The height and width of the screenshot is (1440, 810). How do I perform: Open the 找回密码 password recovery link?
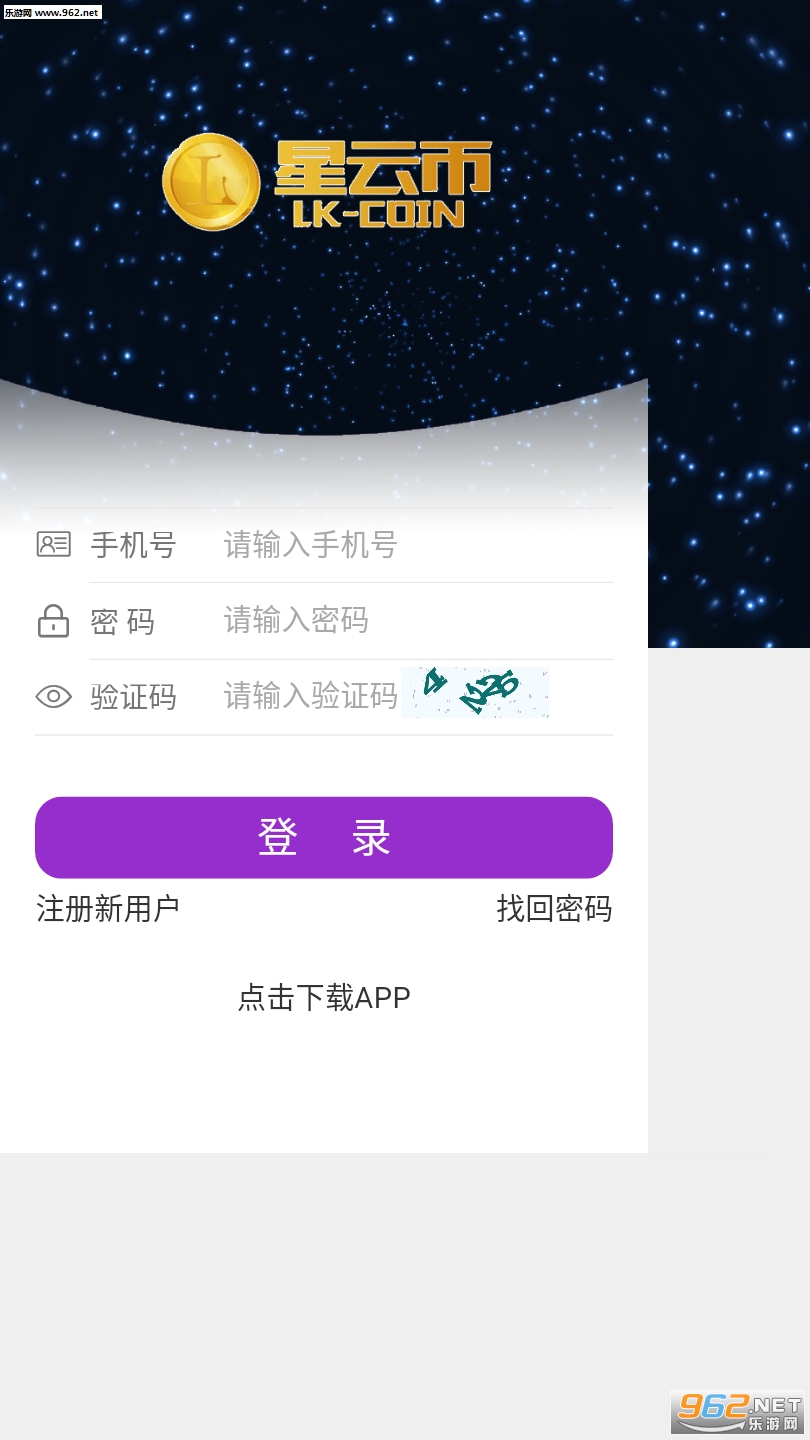coord(554,908)
